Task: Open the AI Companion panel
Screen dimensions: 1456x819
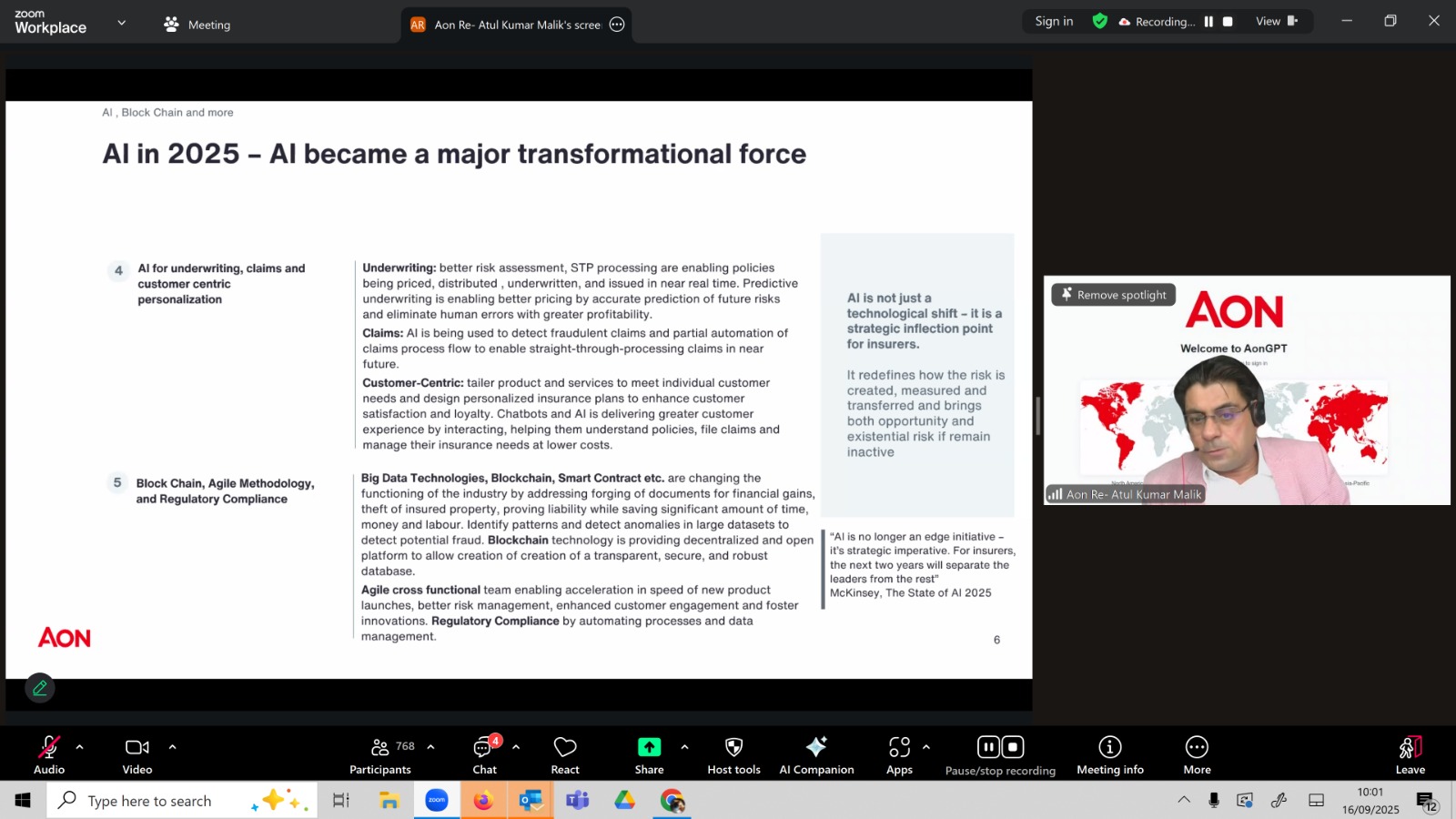Action: pyautogui.click(x=816, y=754)
